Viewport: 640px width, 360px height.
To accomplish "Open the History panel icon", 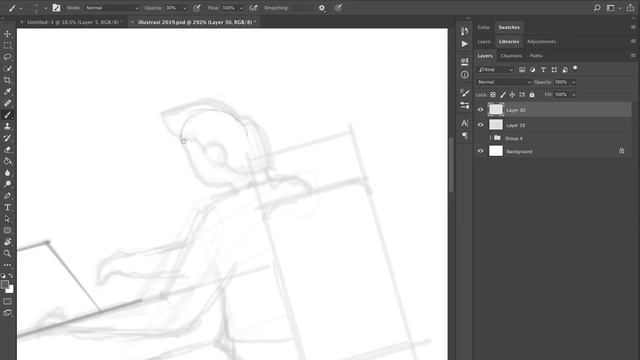I will [464, 31].
